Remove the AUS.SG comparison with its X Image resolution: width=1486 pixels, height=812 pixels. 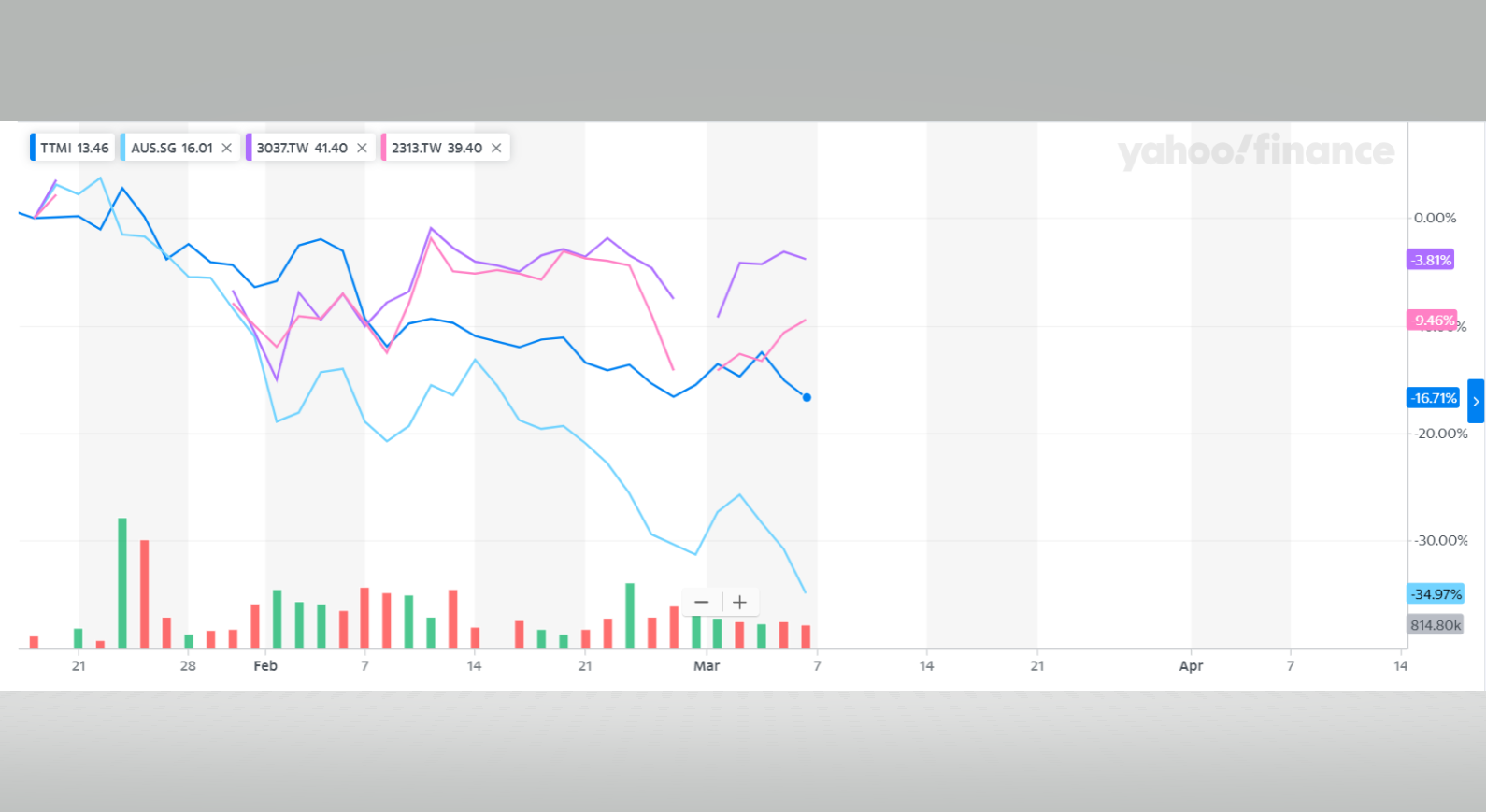pos(226,148)
